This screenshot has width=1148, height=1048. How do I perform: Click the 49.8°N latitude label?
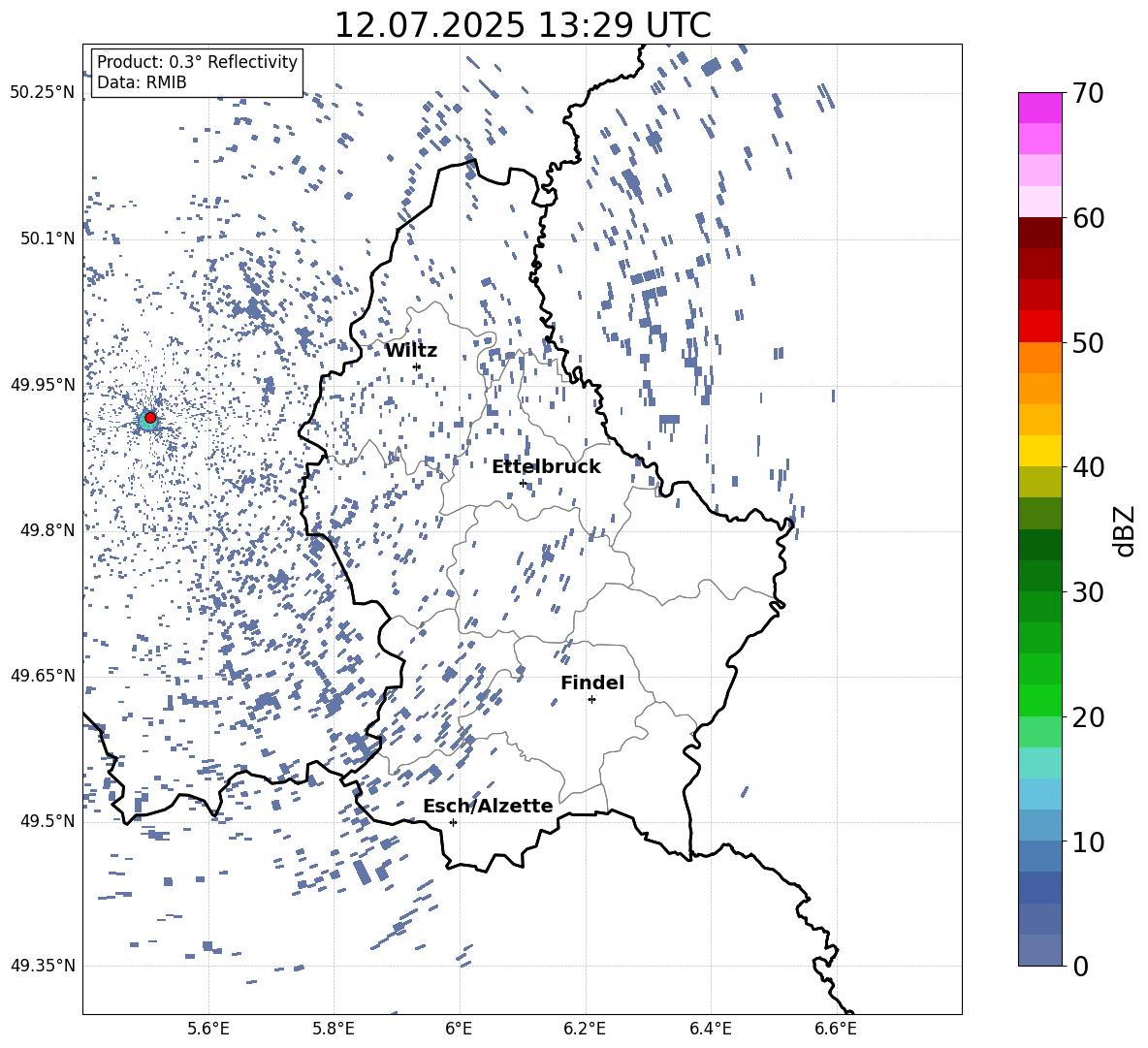point(47,530)
